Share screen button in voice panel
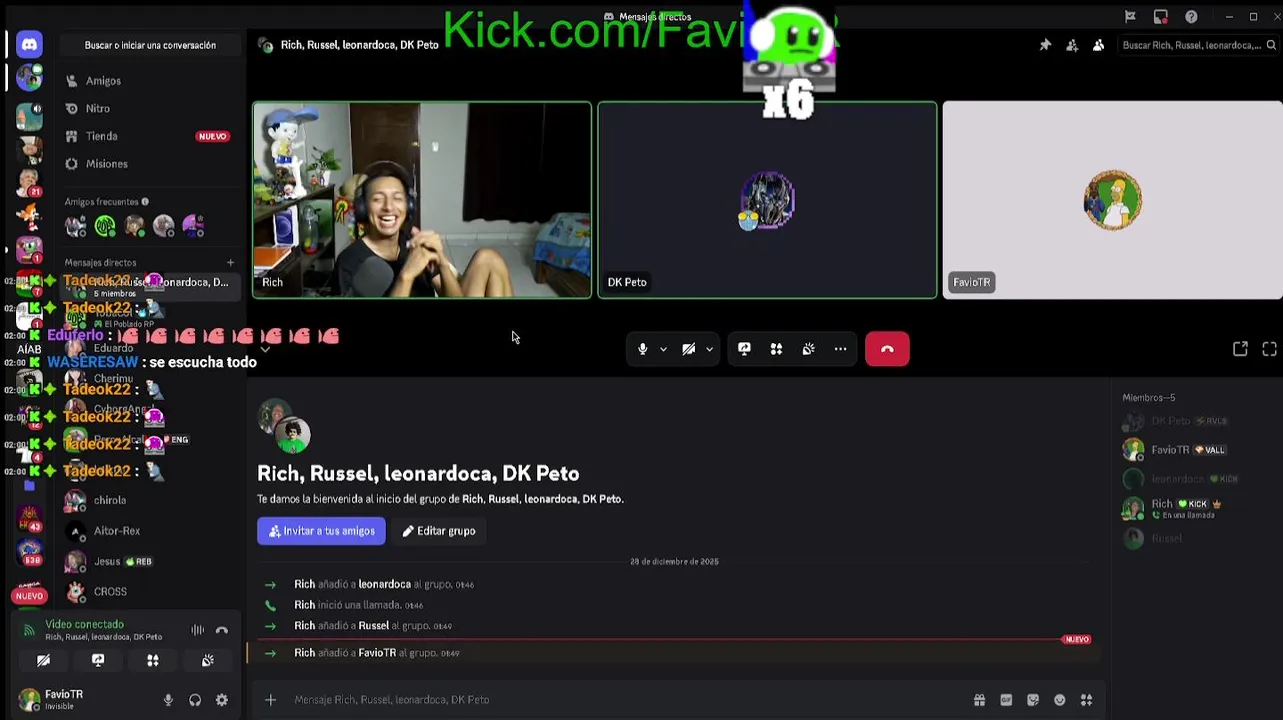This screenshot has width=1283, height=720. point(98,660)
